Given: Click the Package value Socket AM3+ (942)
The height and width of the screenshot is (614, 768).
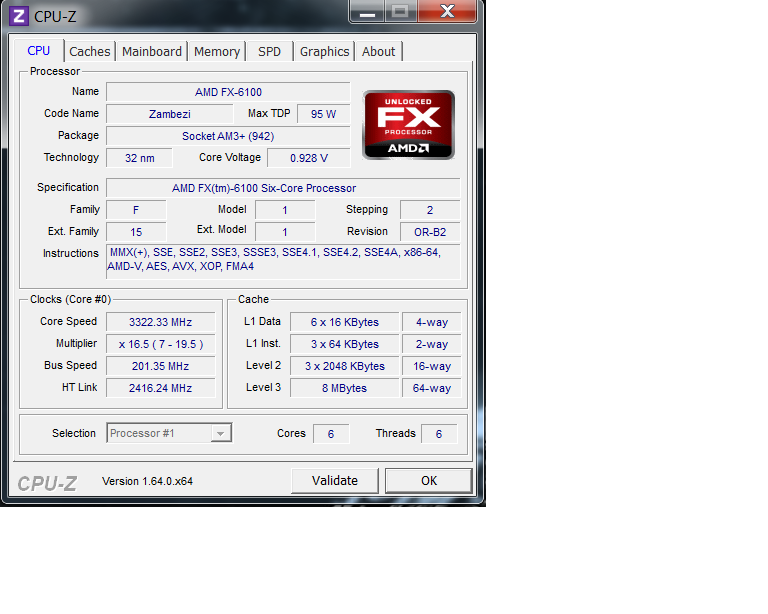Looking at the screenshot, I should pos(228,136).
